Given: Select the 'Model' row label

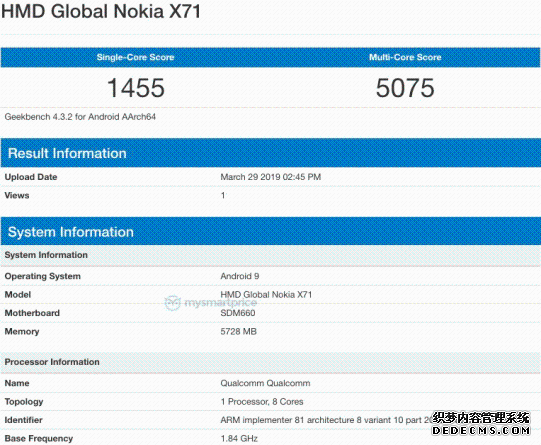Looking at the screenshot, I should 18,295.
